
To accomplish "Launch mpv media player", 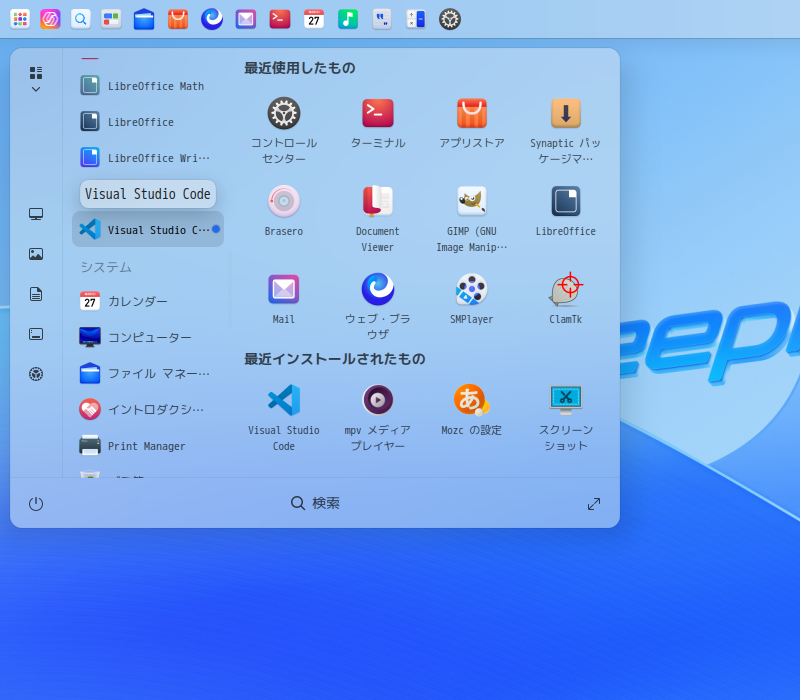I will click(378, 400).
